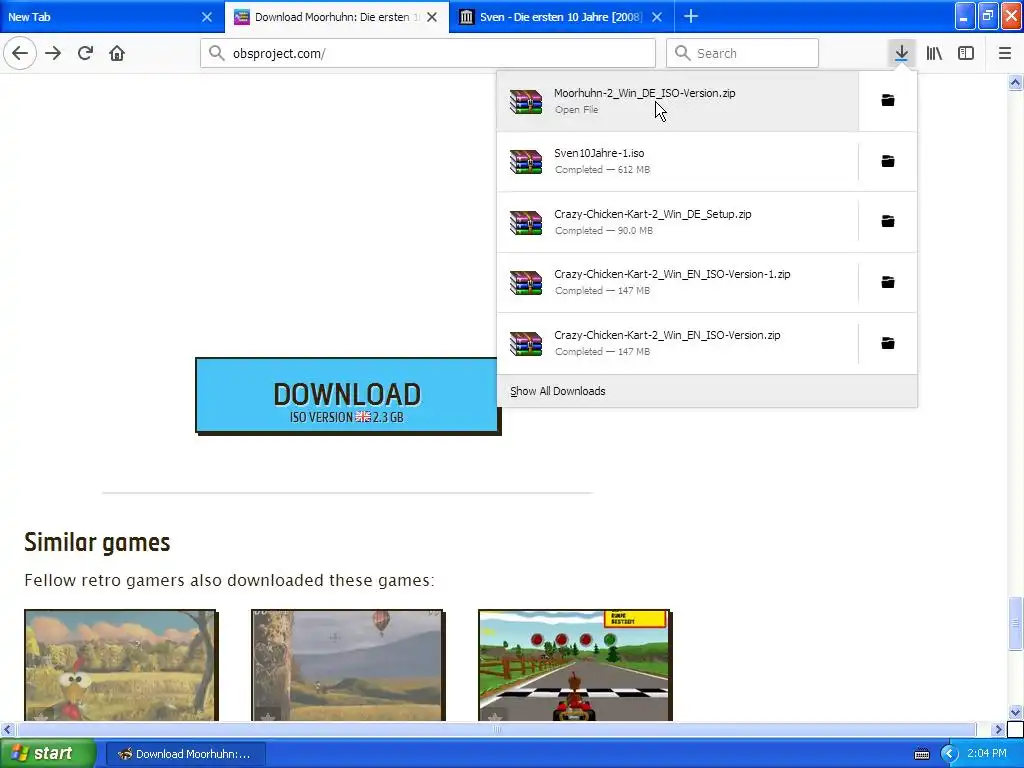
Task: Open containing folder for Sven10Jahre-1.iso
Action: [888, 161]
